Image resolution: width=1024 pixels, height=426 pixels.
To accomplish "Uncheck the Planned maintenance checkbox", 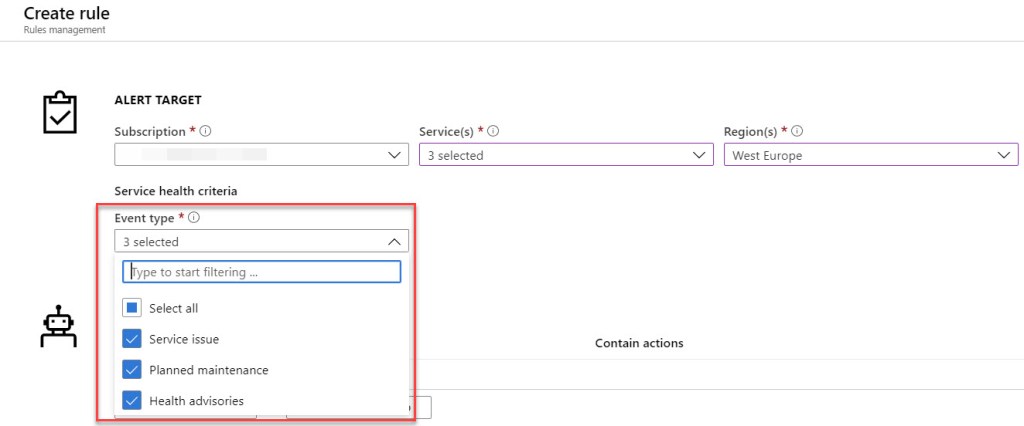I will click(132, 370).
